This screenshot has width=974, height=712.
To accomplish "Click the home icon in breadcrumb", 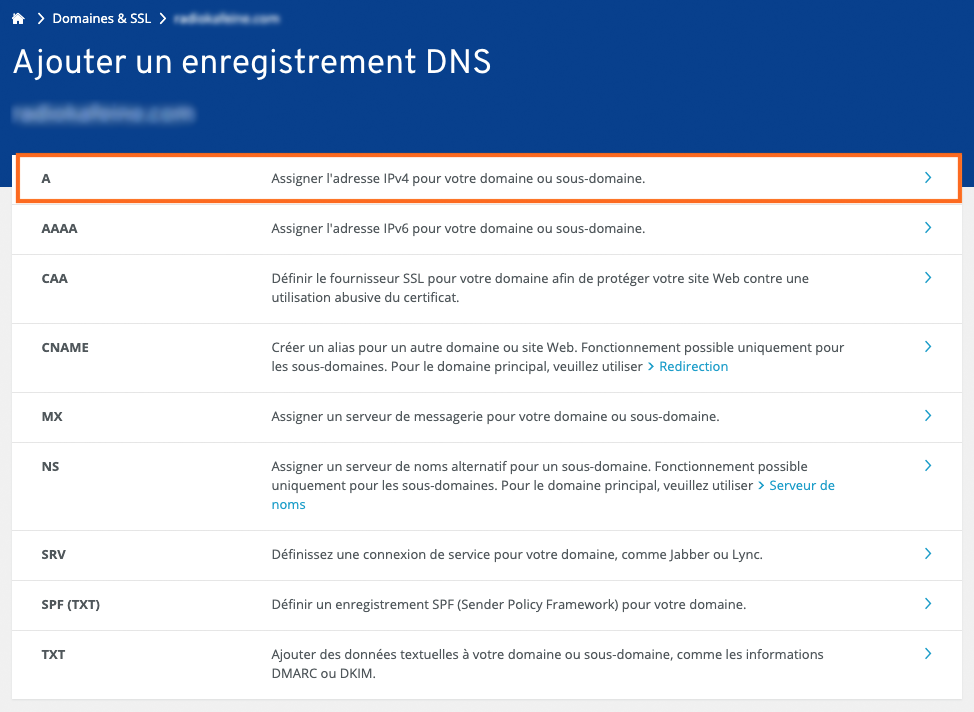I will [x=17, y=18].
